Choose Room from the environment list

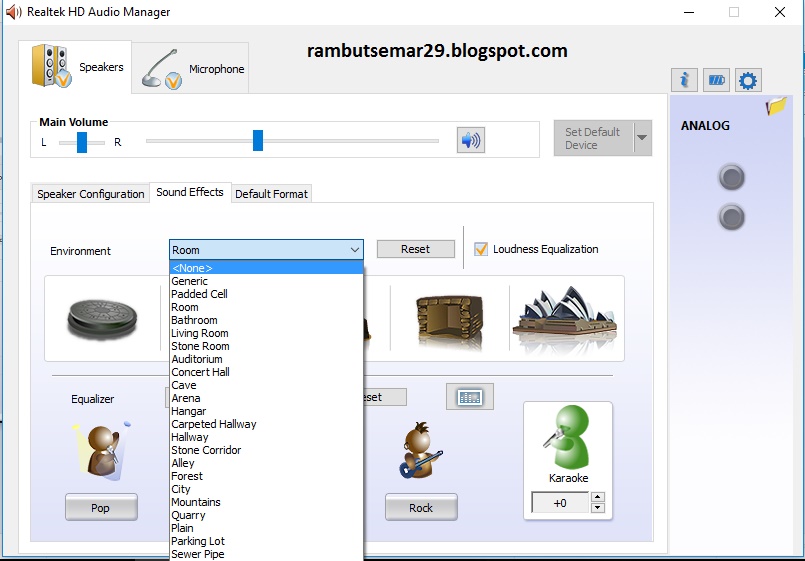pyautogui.click(x=266, y=307)
